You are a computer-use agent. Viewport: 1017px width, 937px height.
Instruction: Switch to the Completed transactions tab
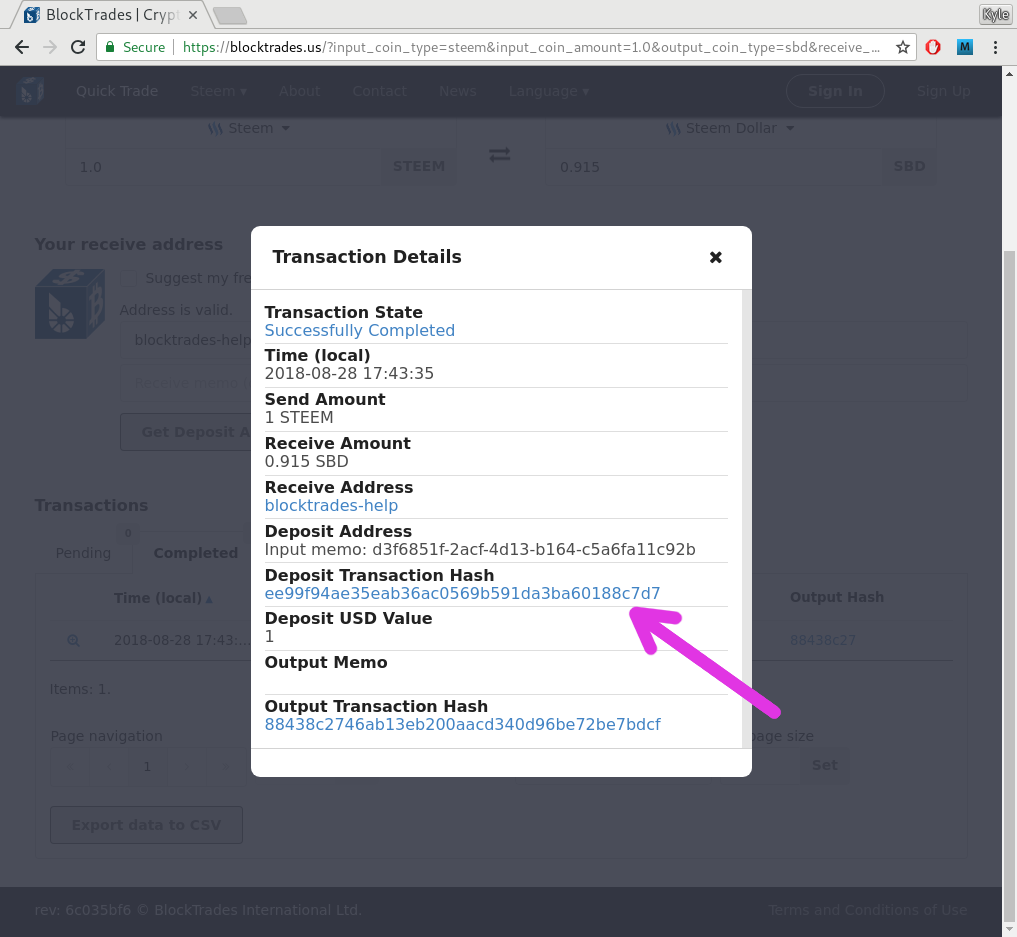pyautogui.click(x=195, y=553)
